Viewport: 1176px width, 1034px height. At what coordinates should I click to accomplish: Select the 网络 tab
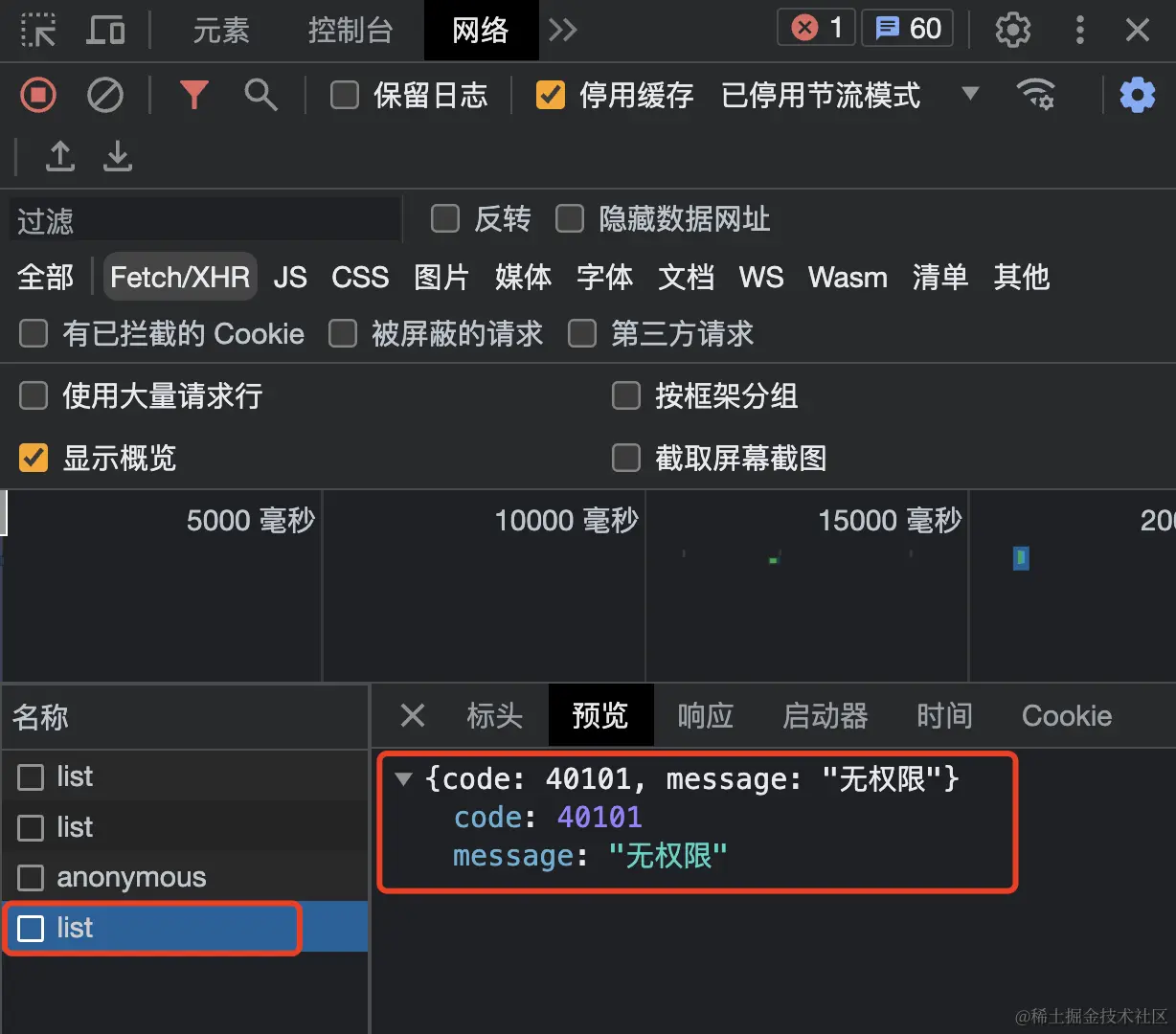tap(481, 31)
